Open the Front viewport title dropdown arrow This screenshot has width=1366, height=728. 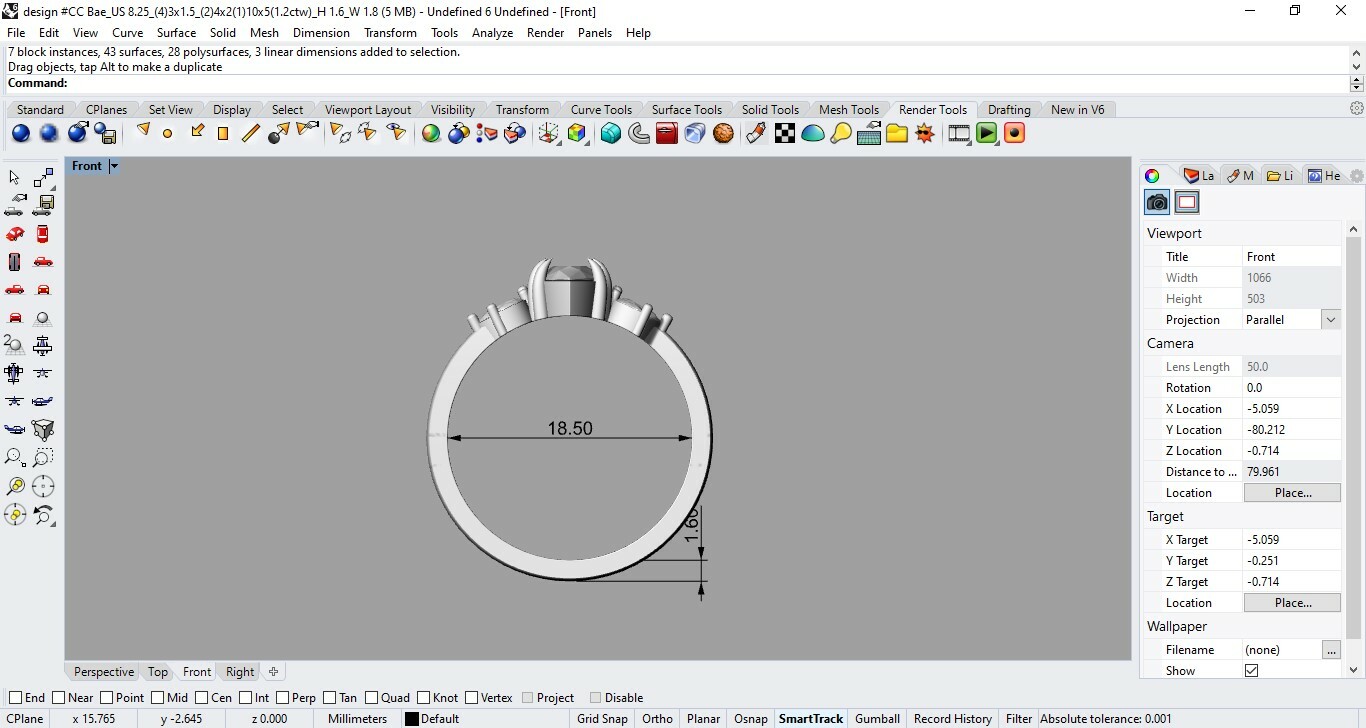(114, 166)
